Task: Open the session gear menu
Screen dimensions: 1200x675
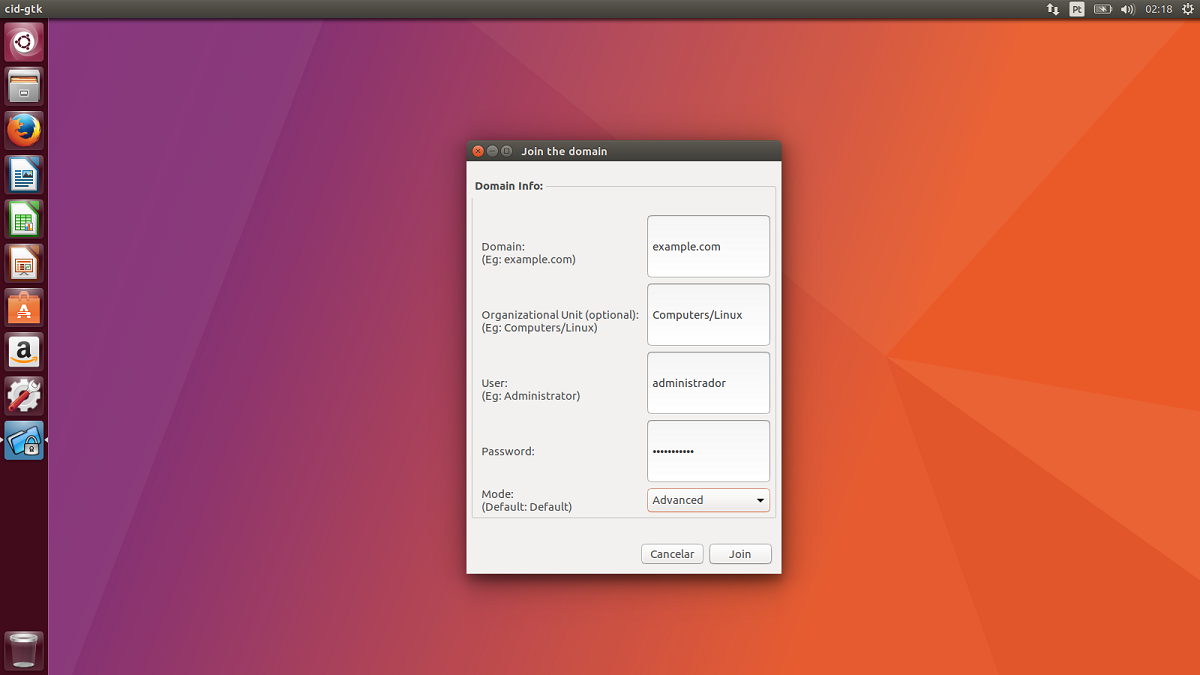Action: 1187,9
